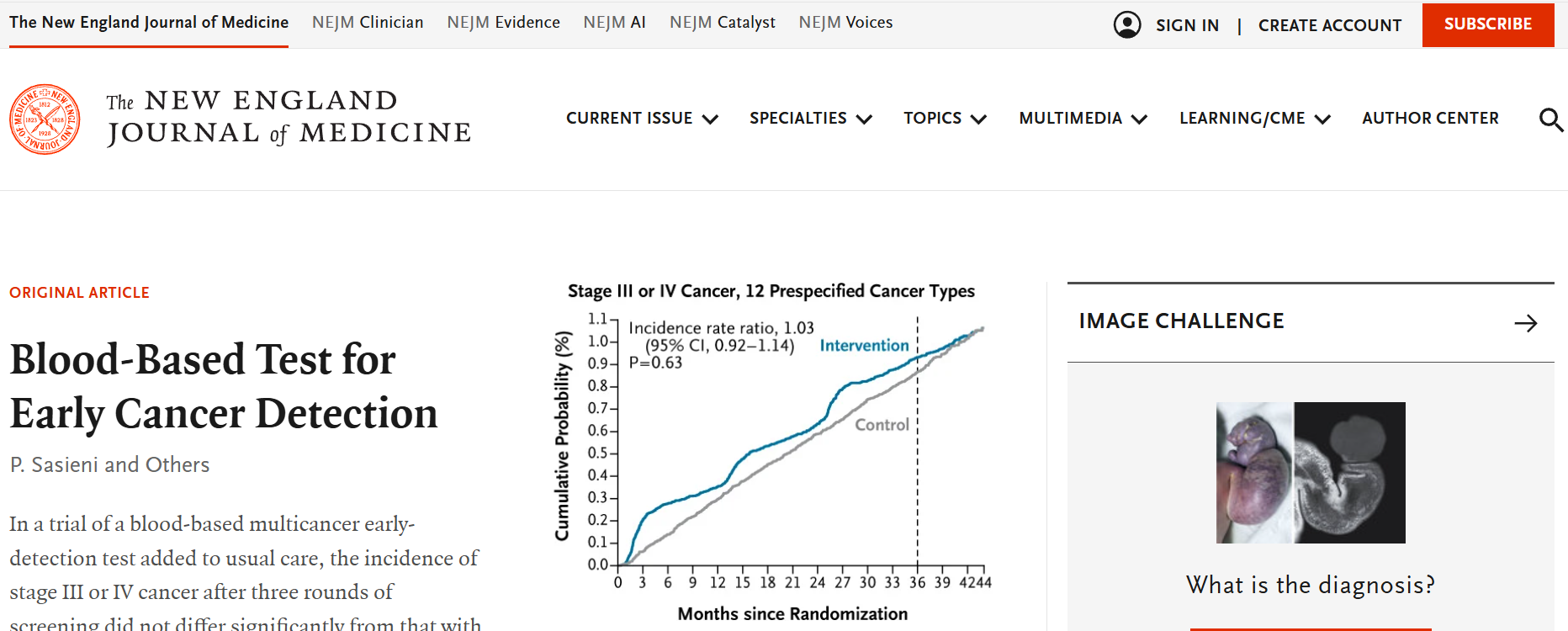
Task: Click the New England Journal of Medicine wordmark
Action: tap(289, 118)
